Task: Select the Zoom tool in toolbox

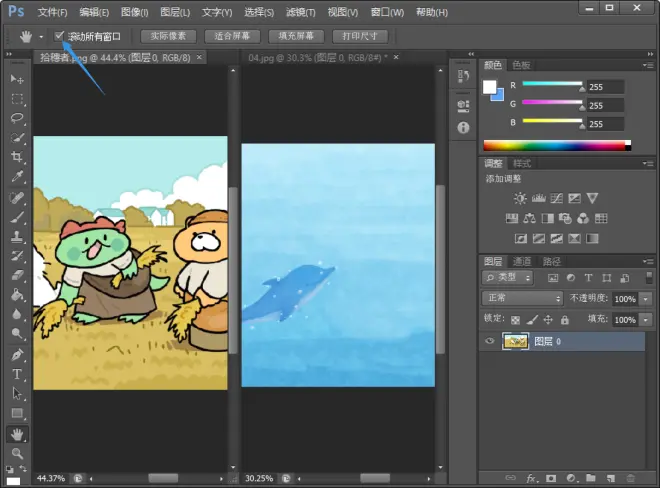Action: point(17,453)
